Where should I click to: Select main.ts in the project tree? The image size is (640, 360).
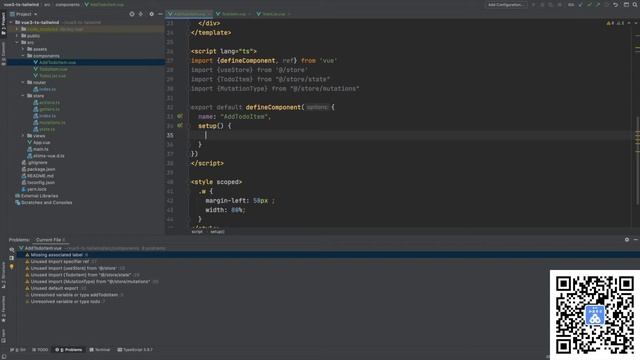pos(40,149)
